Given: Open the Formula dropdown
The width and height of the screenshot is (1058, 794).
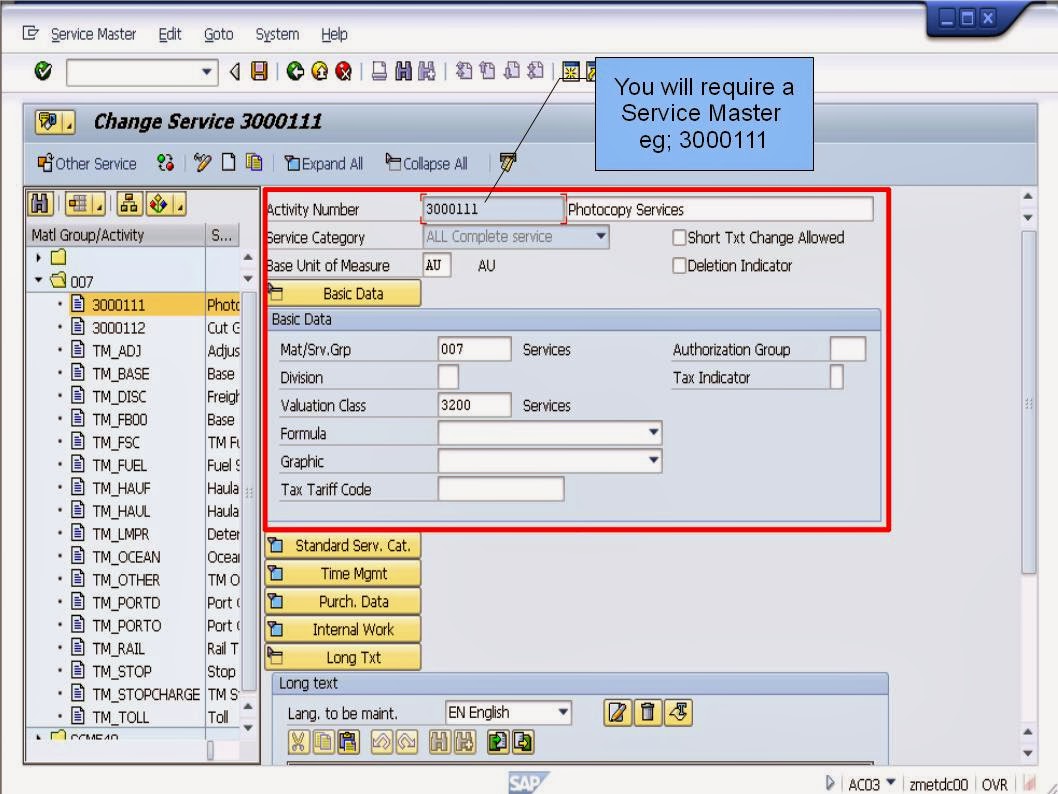Looking at the screenshot, I should 653,432.
